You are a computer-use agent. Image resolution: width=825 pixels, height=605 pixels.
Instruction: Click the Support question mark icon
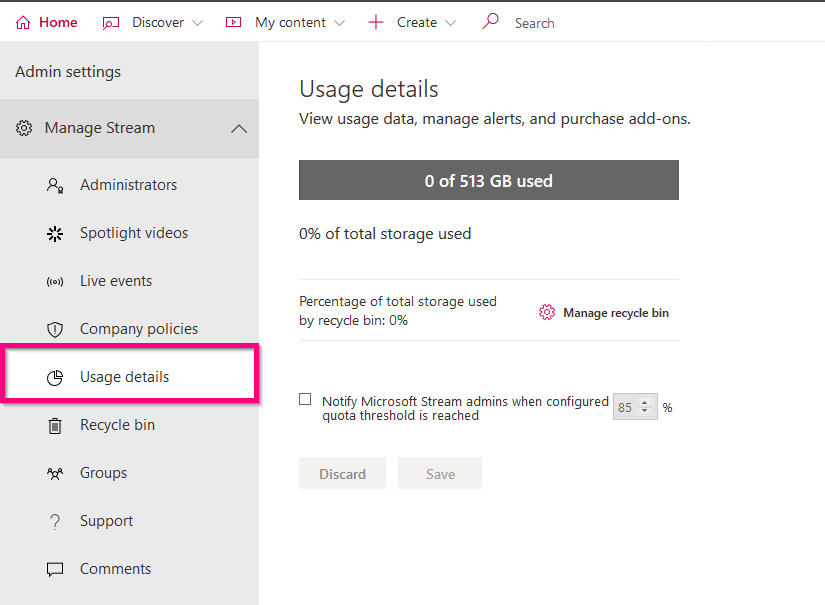pyautogui.click(x=55, y=522)
